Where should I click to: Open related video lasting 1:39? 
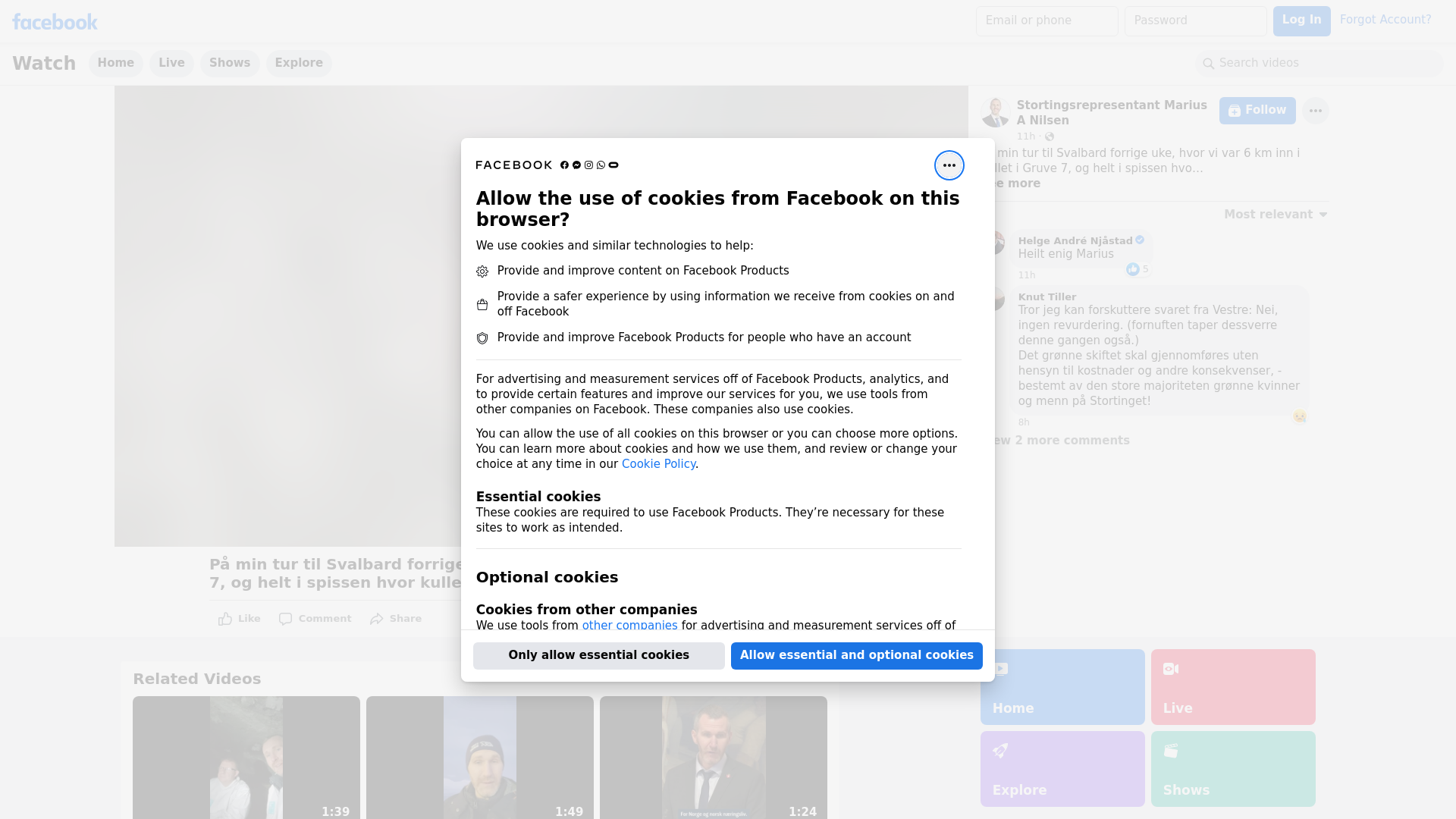pyautogui.click(x=246, y=757)
